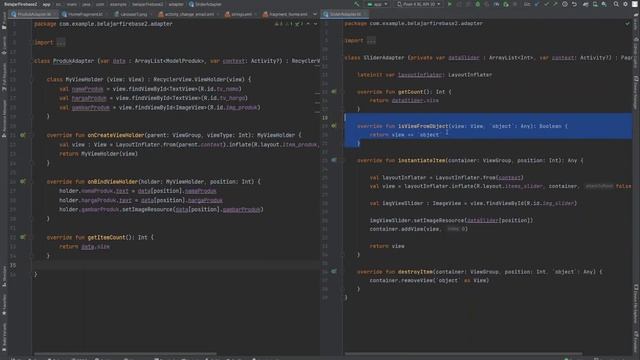
Task: Open Project tool window on left bar
Action: click(x=4, y=21)
